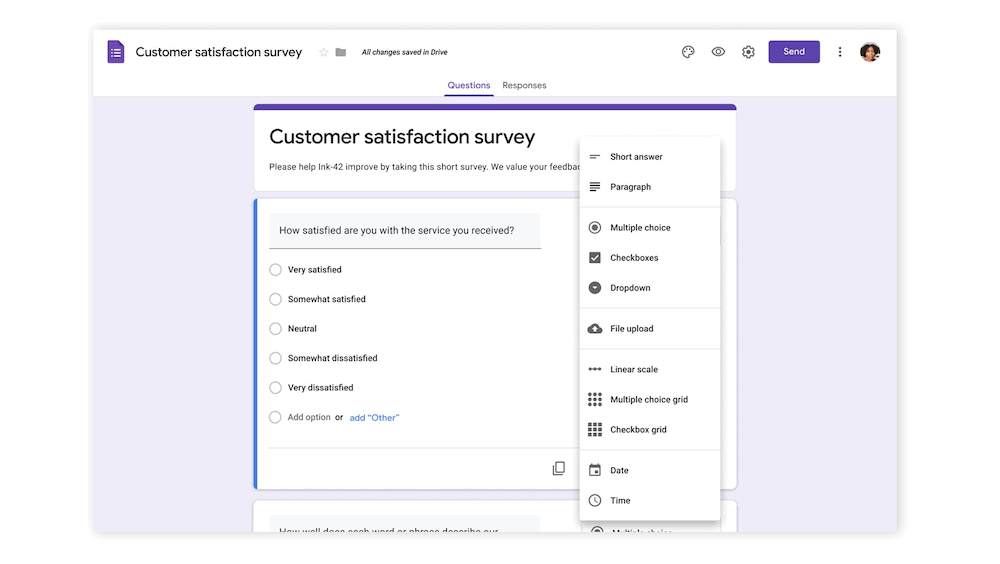The width and height of the screenshot is (1000, 564).
Task: Click the Very dissatisfied option label
Action: click(x=320, y=387)
